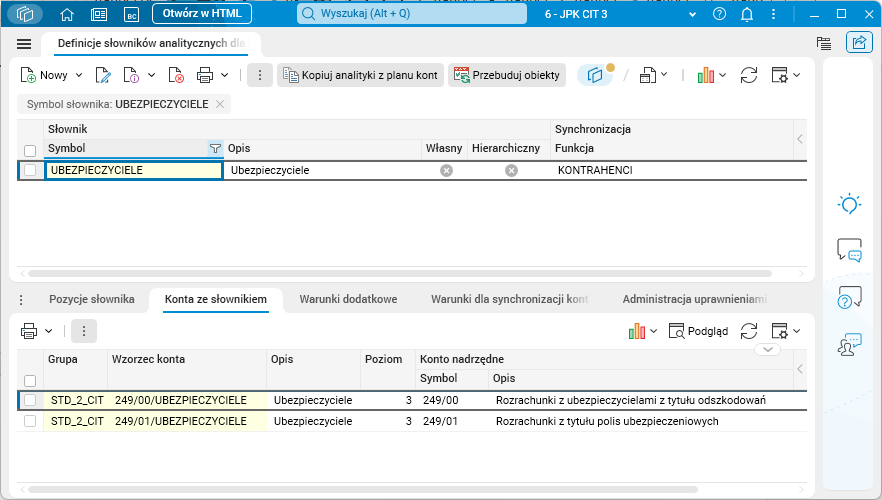Collapse the upper grid side panel arrow
The width and height of the screenshot is (882, 500).
click(x=800, y=139)
